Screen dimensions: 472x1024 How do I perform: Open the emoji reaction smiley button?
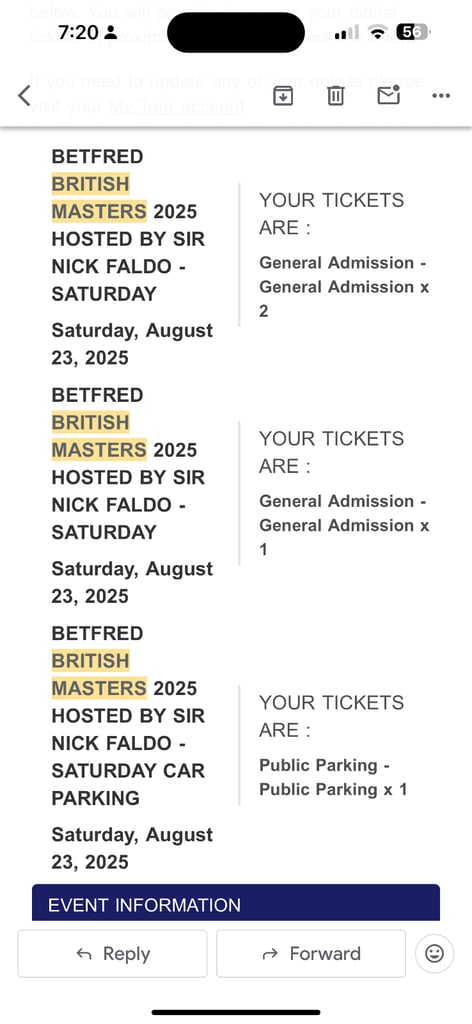pos(434,953)
